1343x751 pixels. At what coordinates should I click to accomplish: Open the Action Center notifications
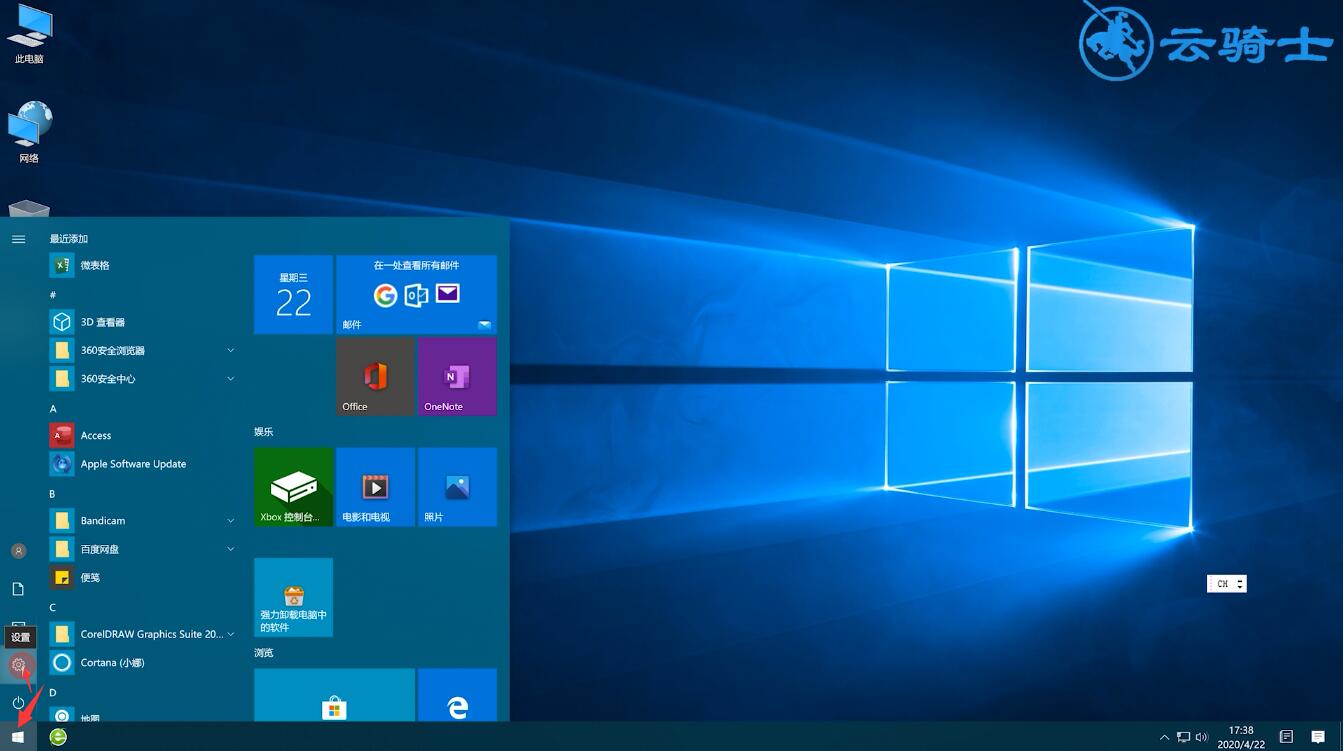coord(1318,737)
